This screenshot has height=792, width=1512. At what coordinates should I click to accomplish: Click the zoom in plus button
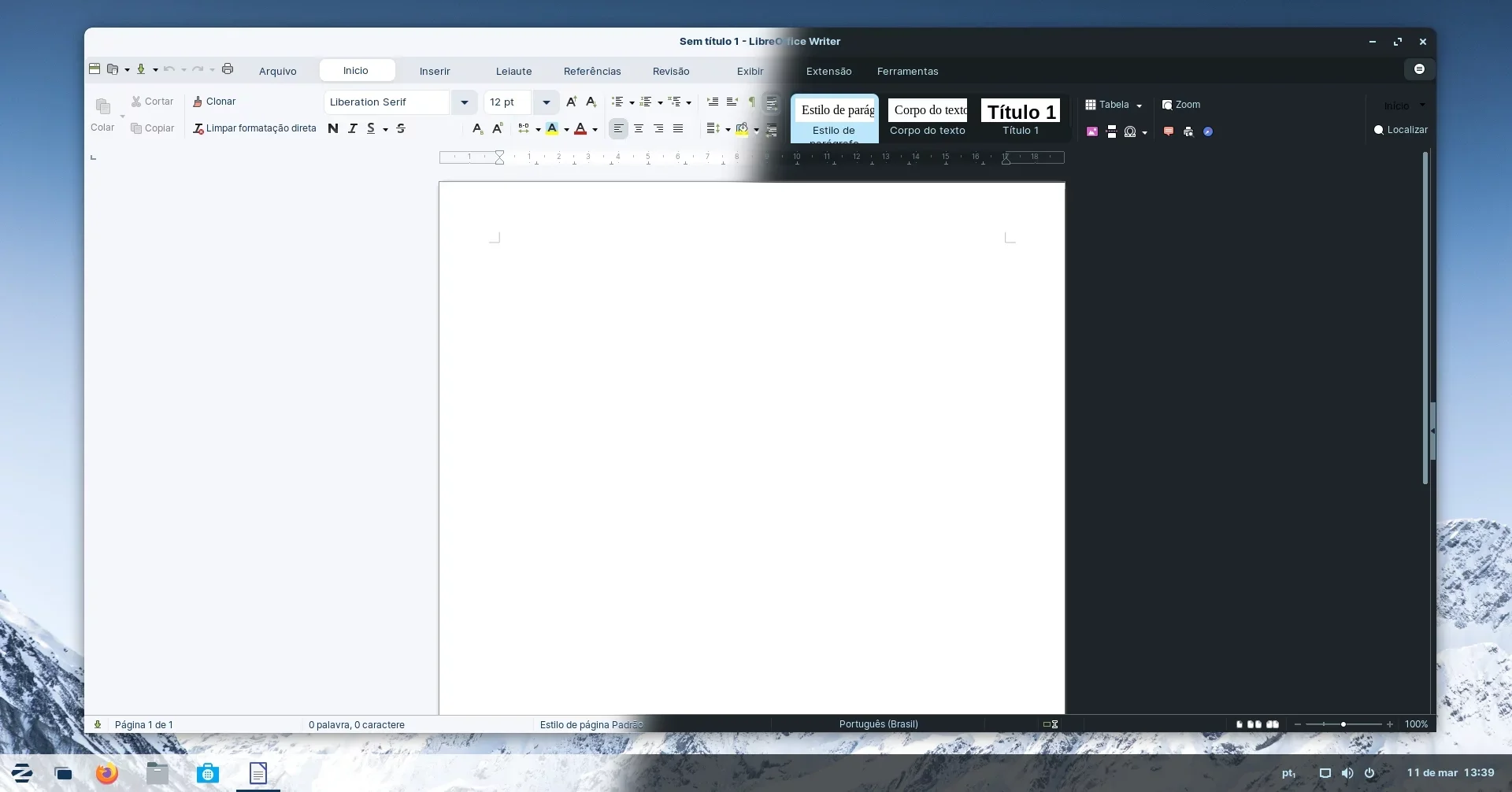[x=1390, y=724]
